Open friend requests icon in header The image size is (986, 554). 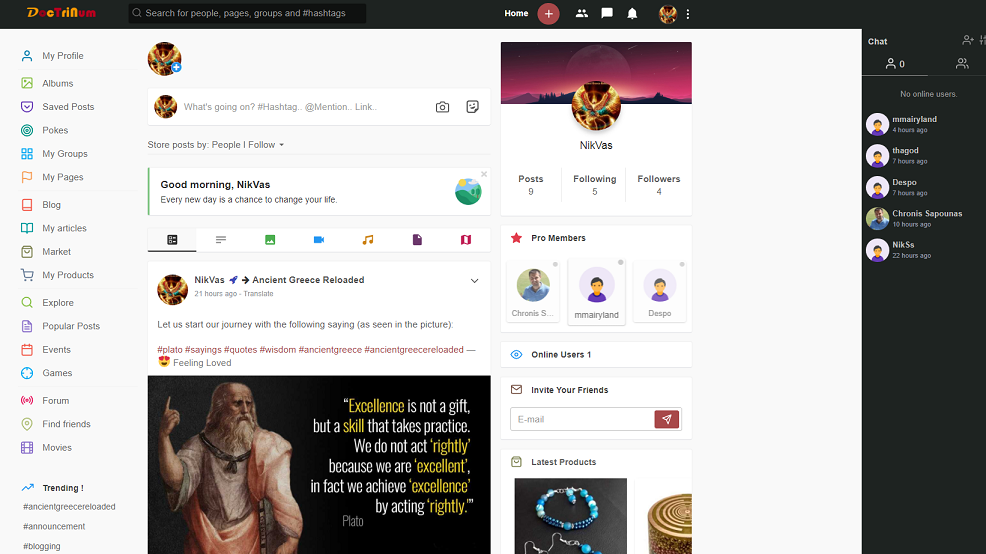coord(582,14)
